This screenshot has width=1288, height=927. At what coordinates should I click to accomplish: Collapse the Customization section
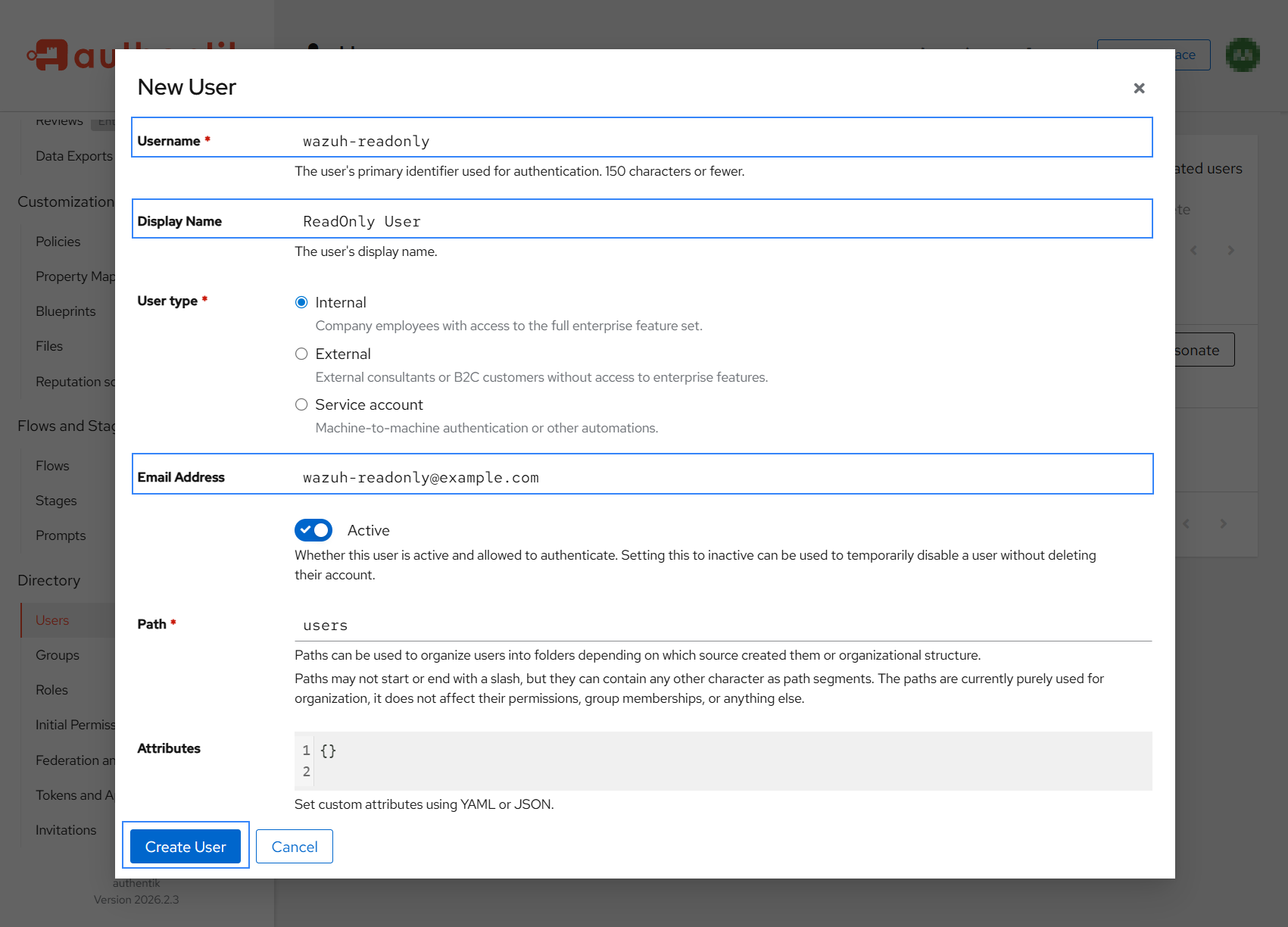[66, 201]
